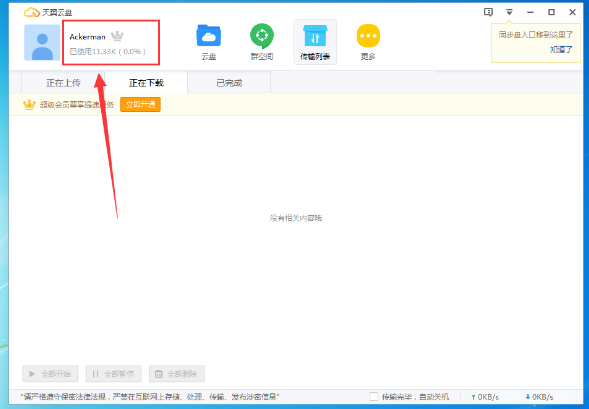Click the 全部暂停 pause all button
589x409 pixels.
tap(113, 374)
